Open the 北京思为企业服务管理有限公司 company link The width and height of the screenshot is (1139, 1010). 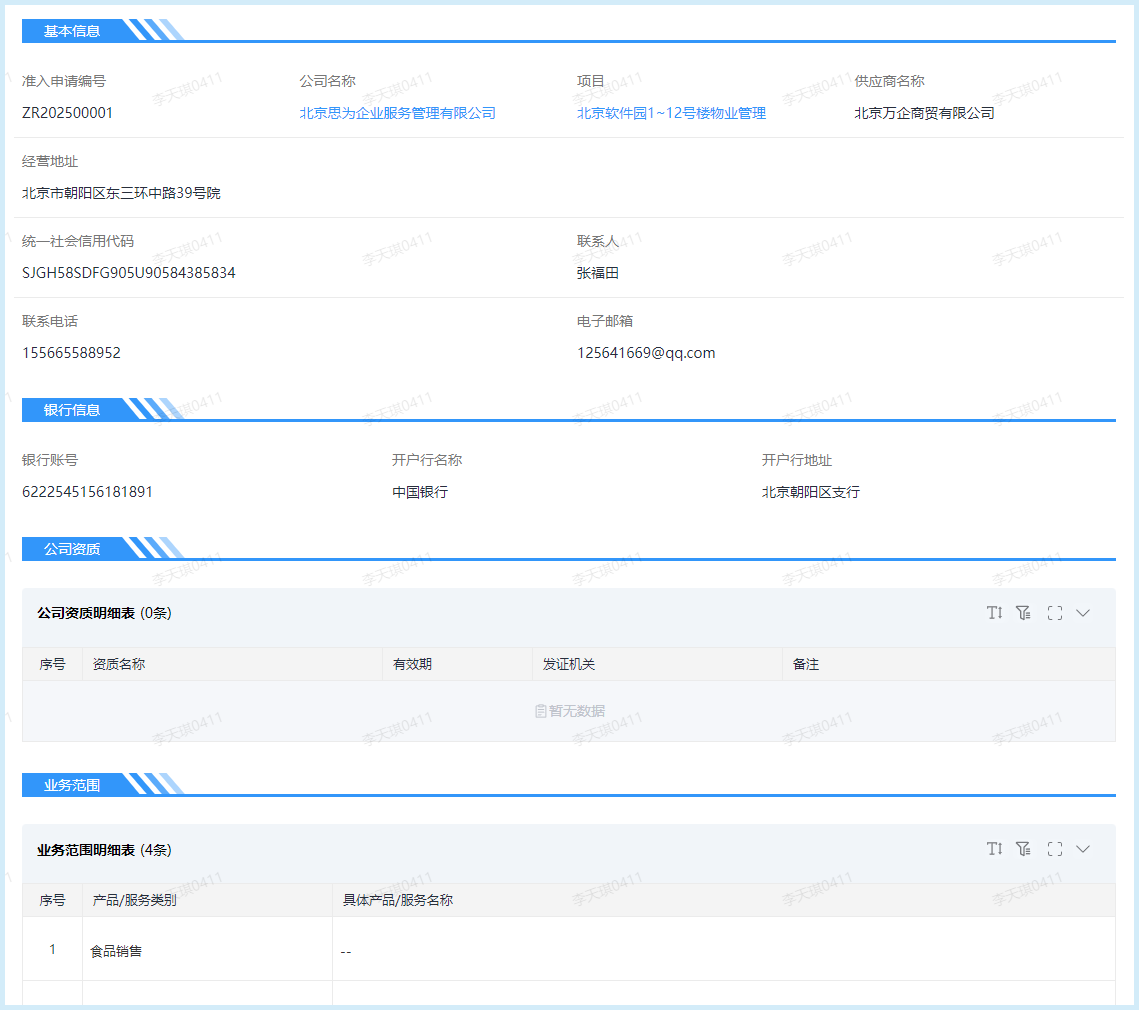tap(396, 113)
